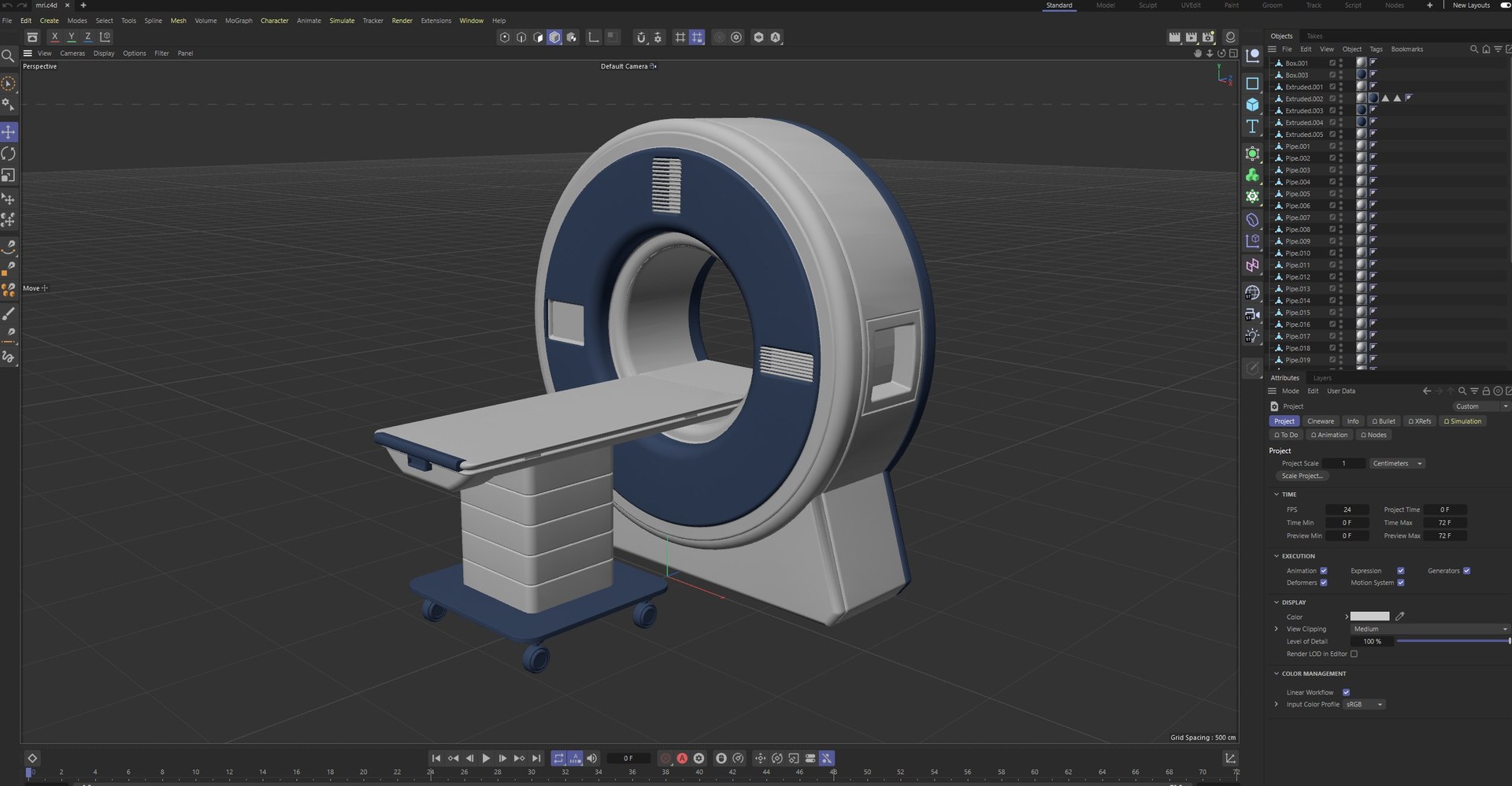Click the Render View clapperboard icon
This screenshot has height=786, width=1512.
tap(1174, 37)
